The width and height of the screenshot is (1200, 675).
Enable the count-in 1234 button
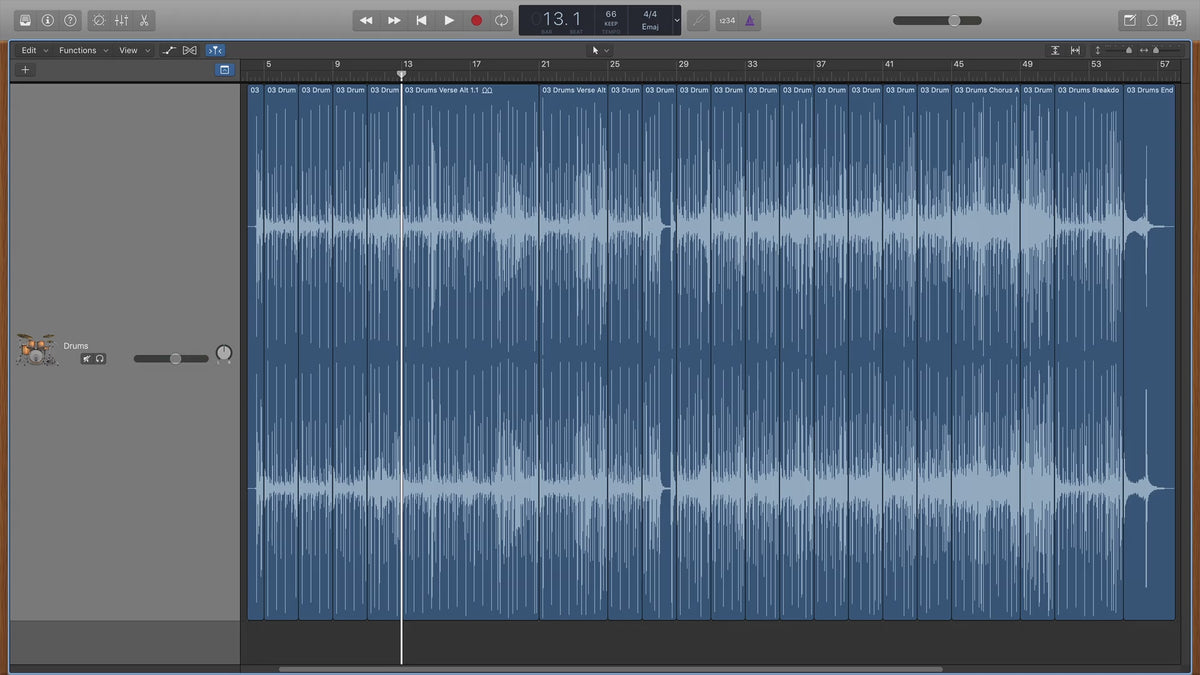727,20
